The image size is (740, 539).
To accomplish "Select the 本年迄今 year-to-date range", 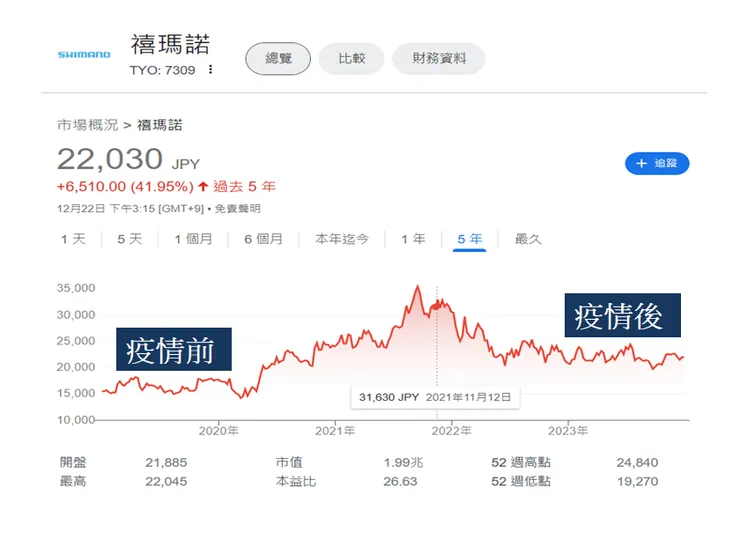I will [342, 239].
